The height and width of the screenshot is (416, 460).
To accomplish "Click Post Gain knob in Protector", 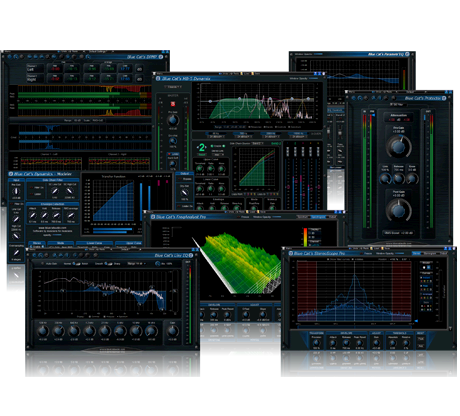I will click(x=399, y=210).
